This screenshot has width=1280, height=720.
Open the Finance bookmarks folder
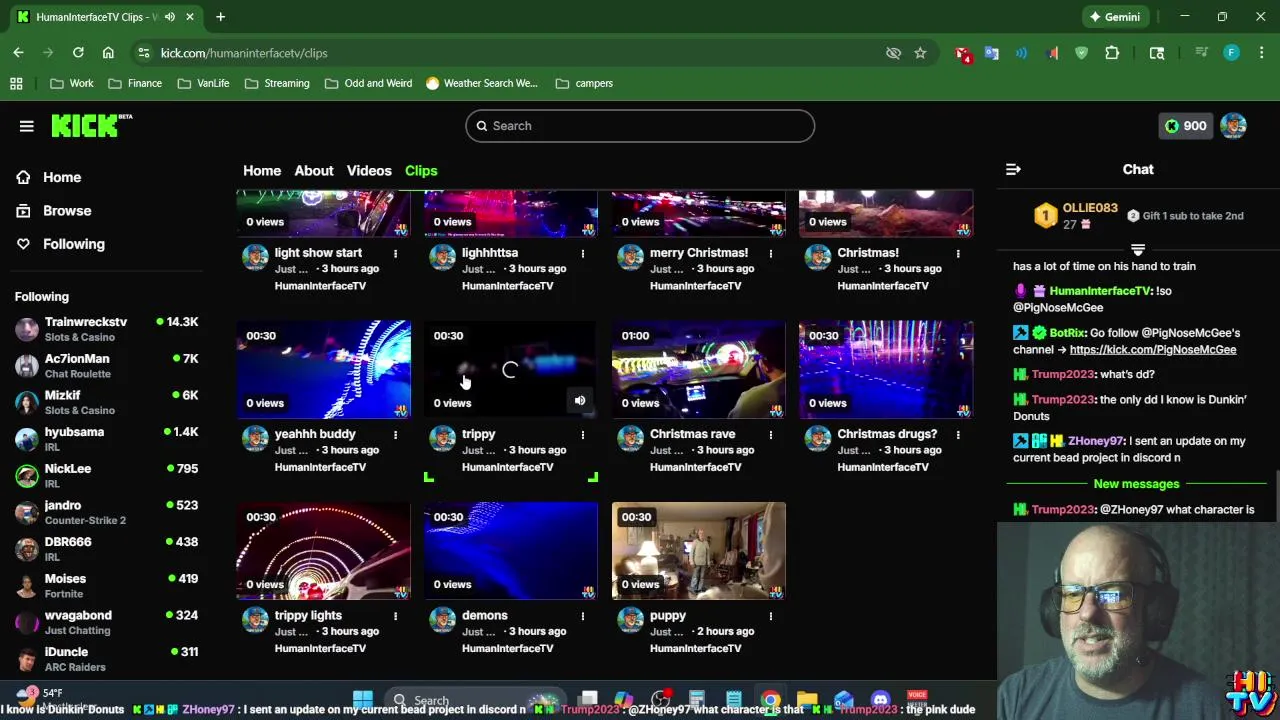tap(135, 84)
